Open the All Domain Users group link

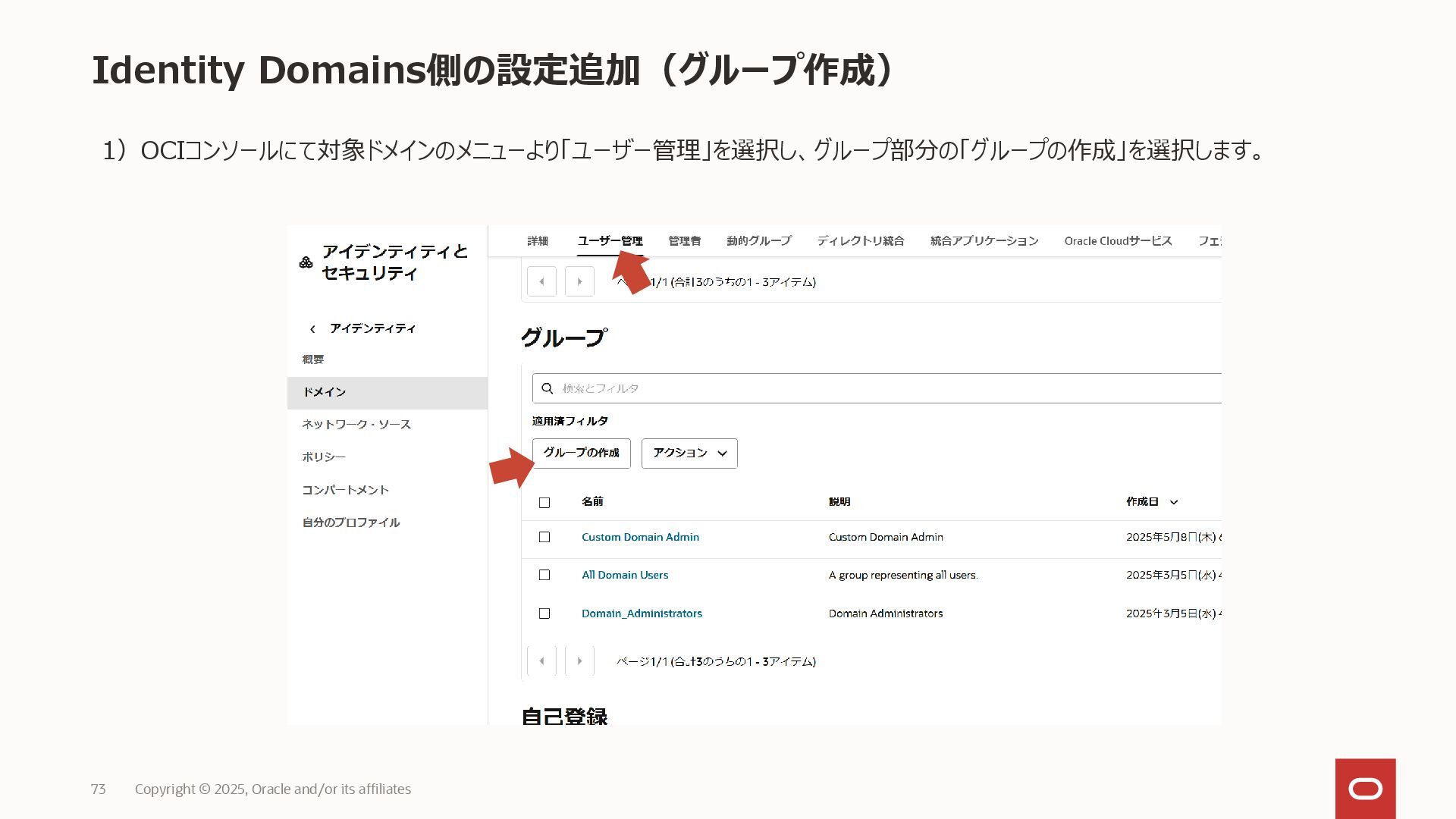(625, 575)
